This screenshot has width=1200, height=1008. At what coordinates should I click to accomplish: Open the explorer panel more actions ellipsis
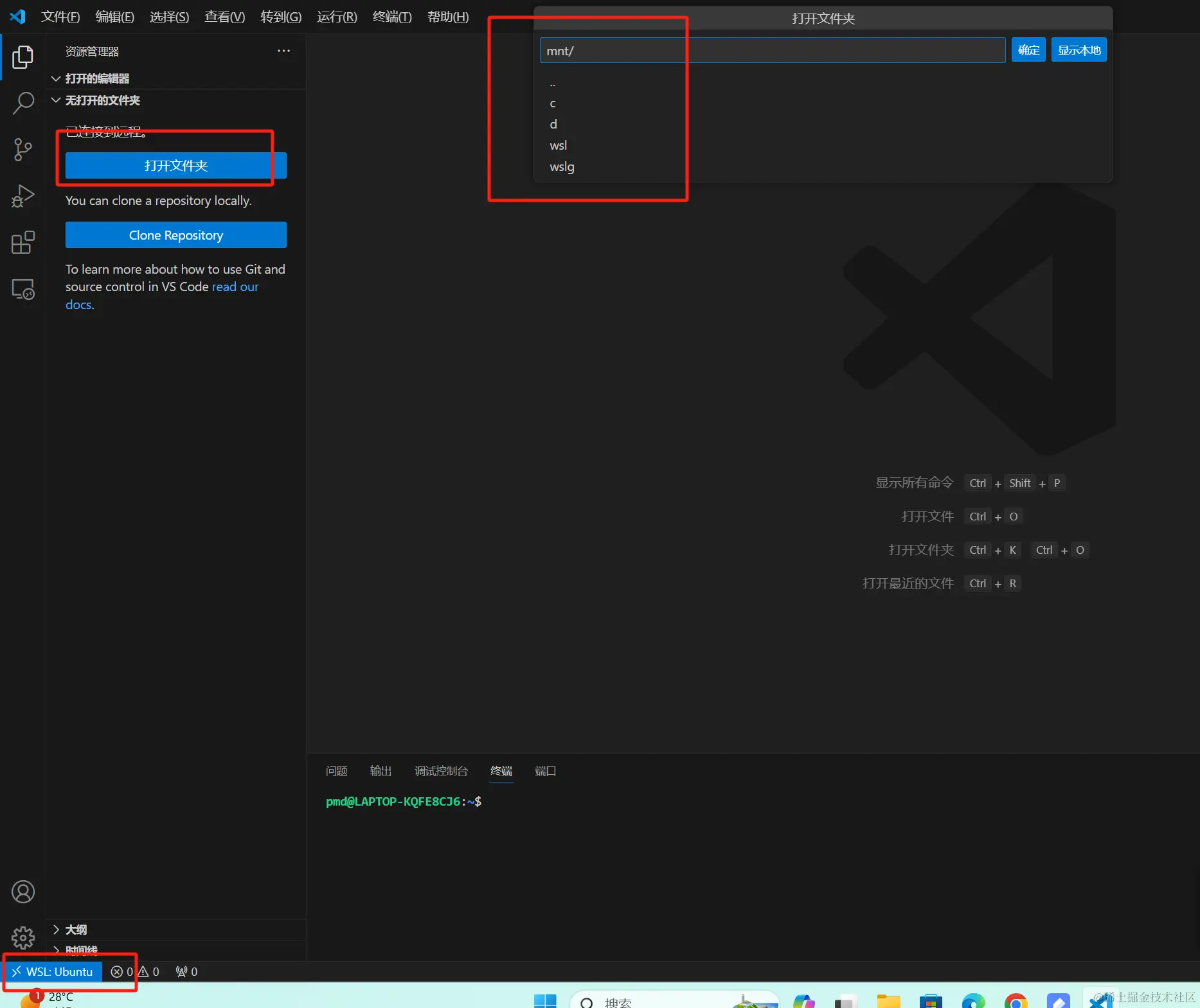pyautogui.click(x=283, y=51)
